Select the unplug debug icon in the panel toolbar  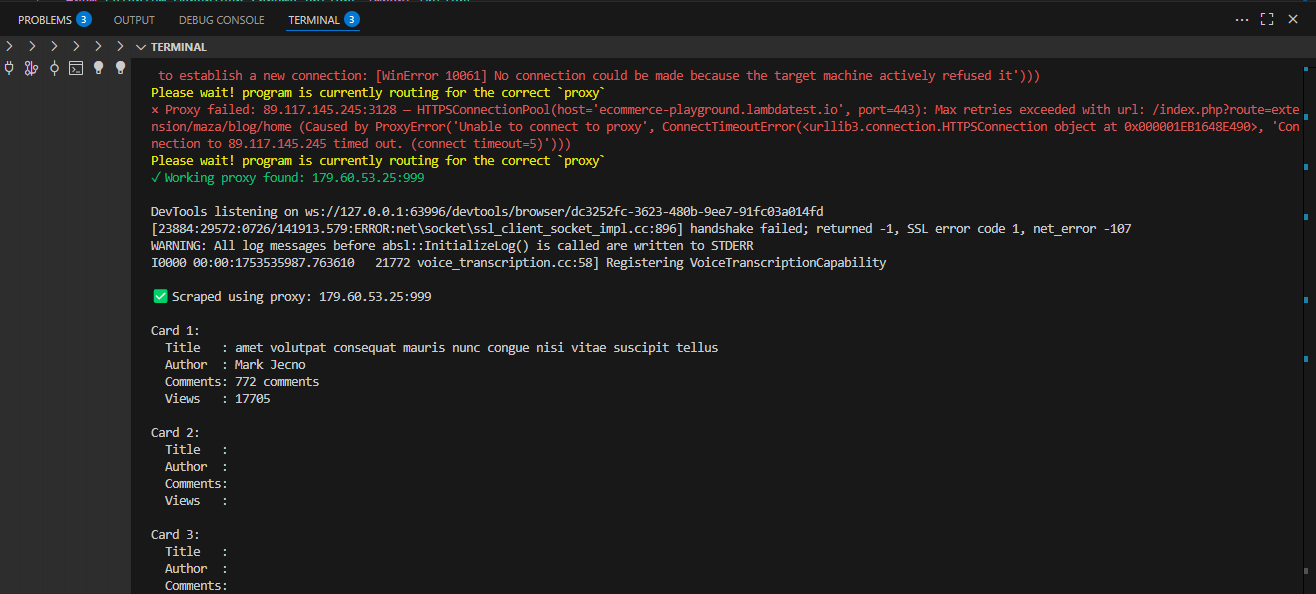click(9, 67)
